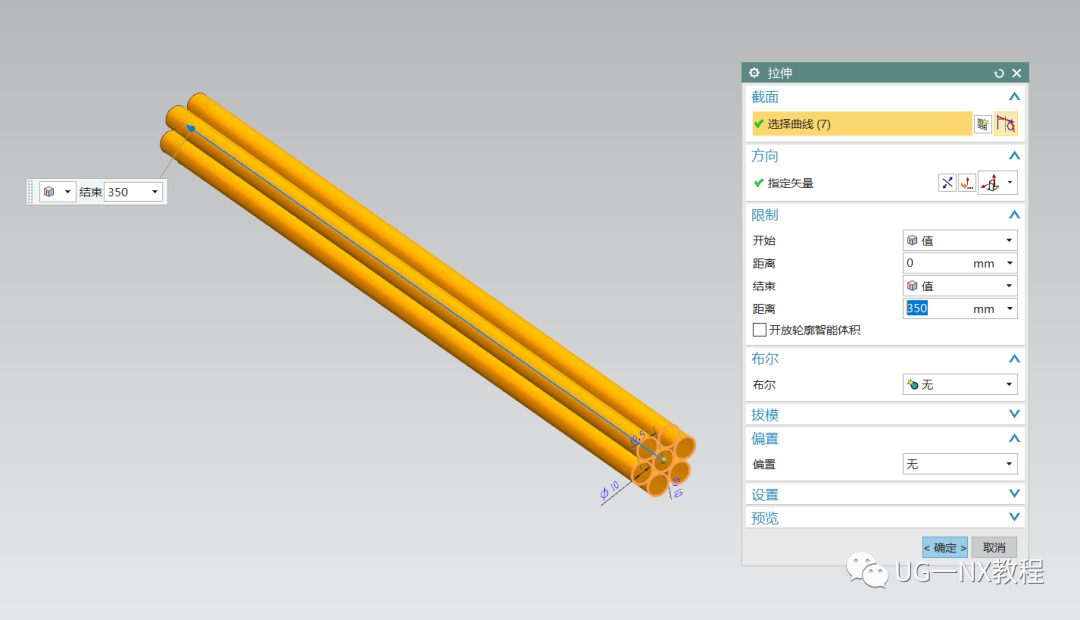Click the gear icon on the 拉伸 dialog title bar
Screen dimensions: 1080x620
pos(753,72)
